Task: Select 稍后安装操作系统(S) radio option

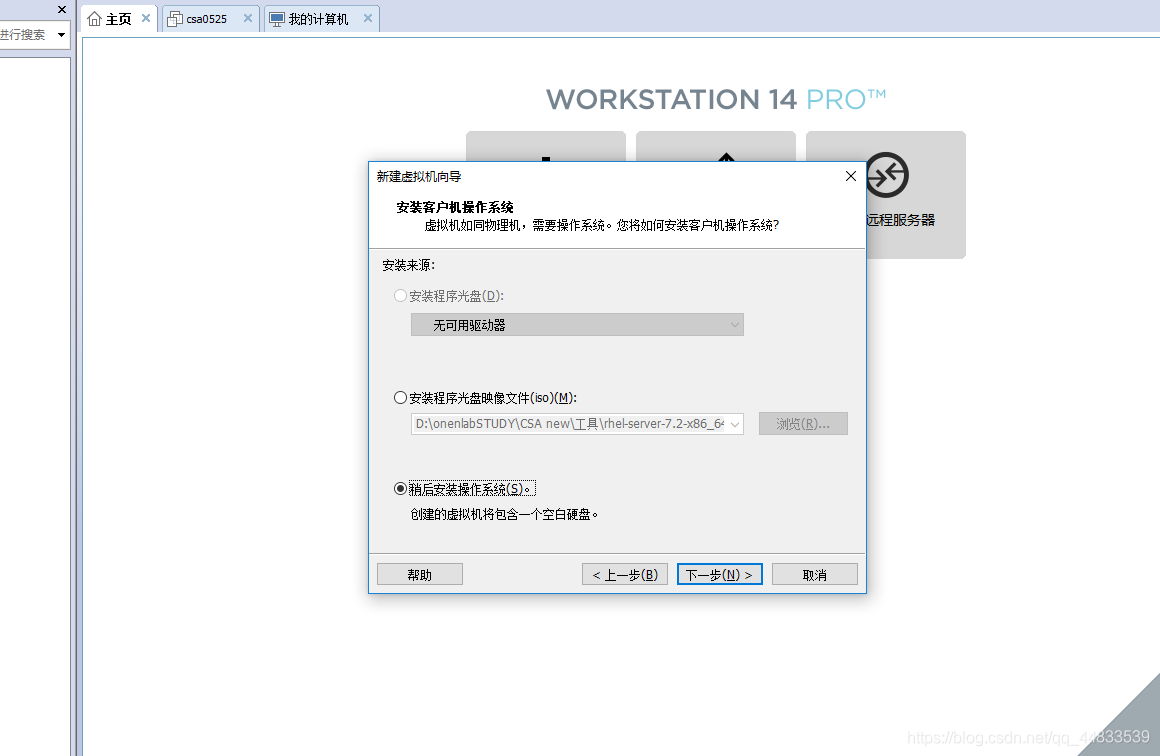Action: [x=400, y=489]
